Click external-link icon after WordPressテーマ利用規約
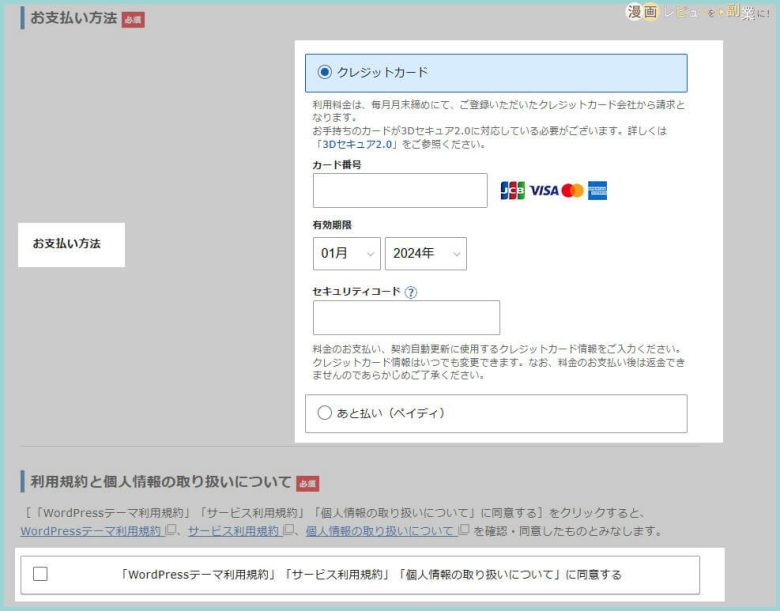The width and height of the screenshot is (780, 611). (x=170, y=531)
